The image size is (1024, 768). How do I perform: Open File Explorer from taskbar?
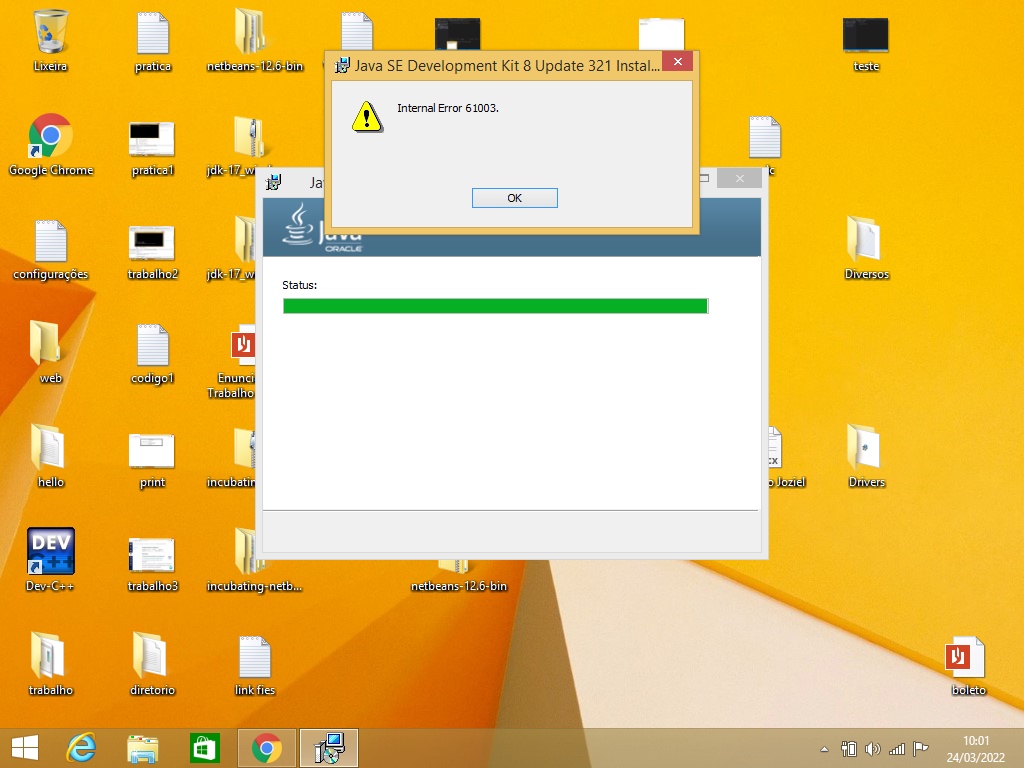click(x=142, y=748)
